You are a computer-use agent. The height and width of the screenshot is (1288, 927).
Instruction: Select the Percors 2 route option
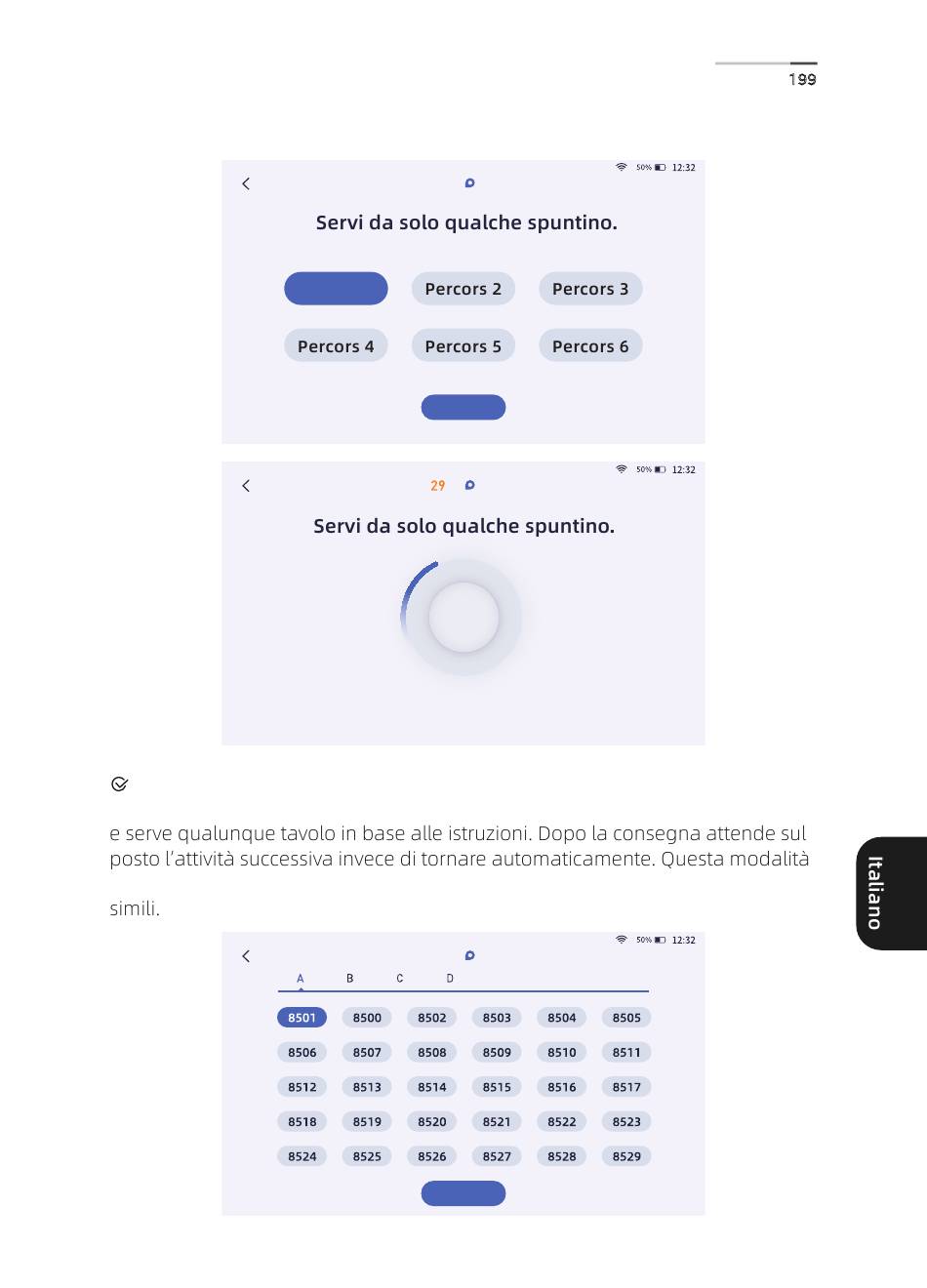pyautogui.click(x=463, y=289)
